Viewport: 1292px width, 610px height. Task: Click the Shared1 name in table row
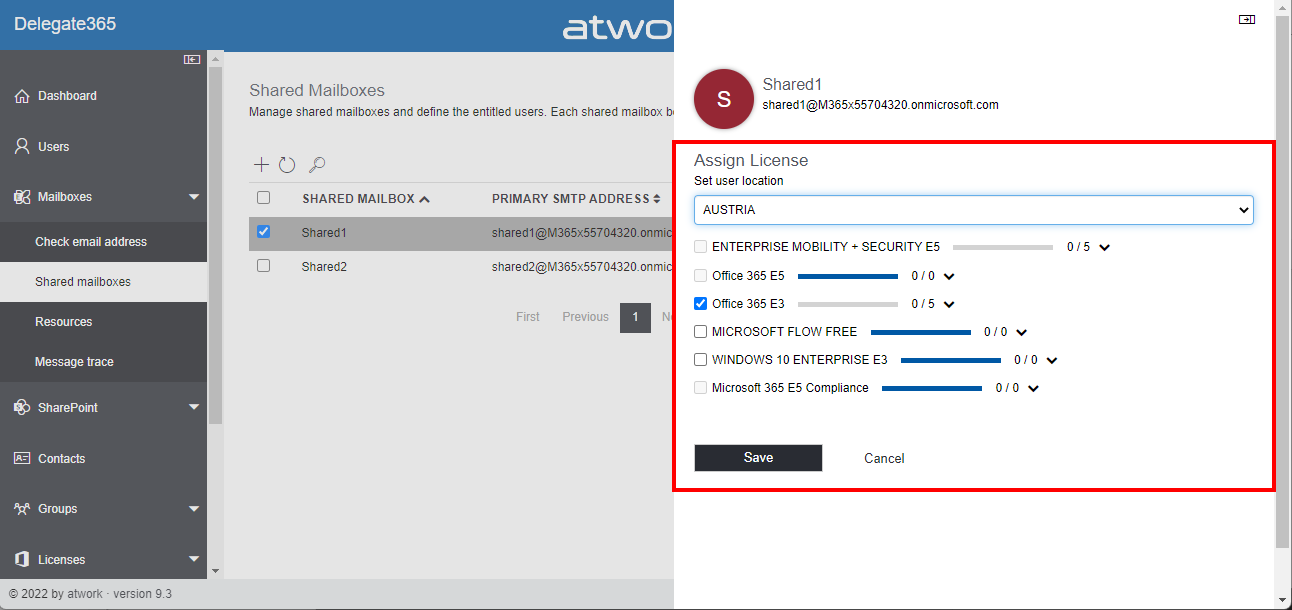(x=324, y=232)
